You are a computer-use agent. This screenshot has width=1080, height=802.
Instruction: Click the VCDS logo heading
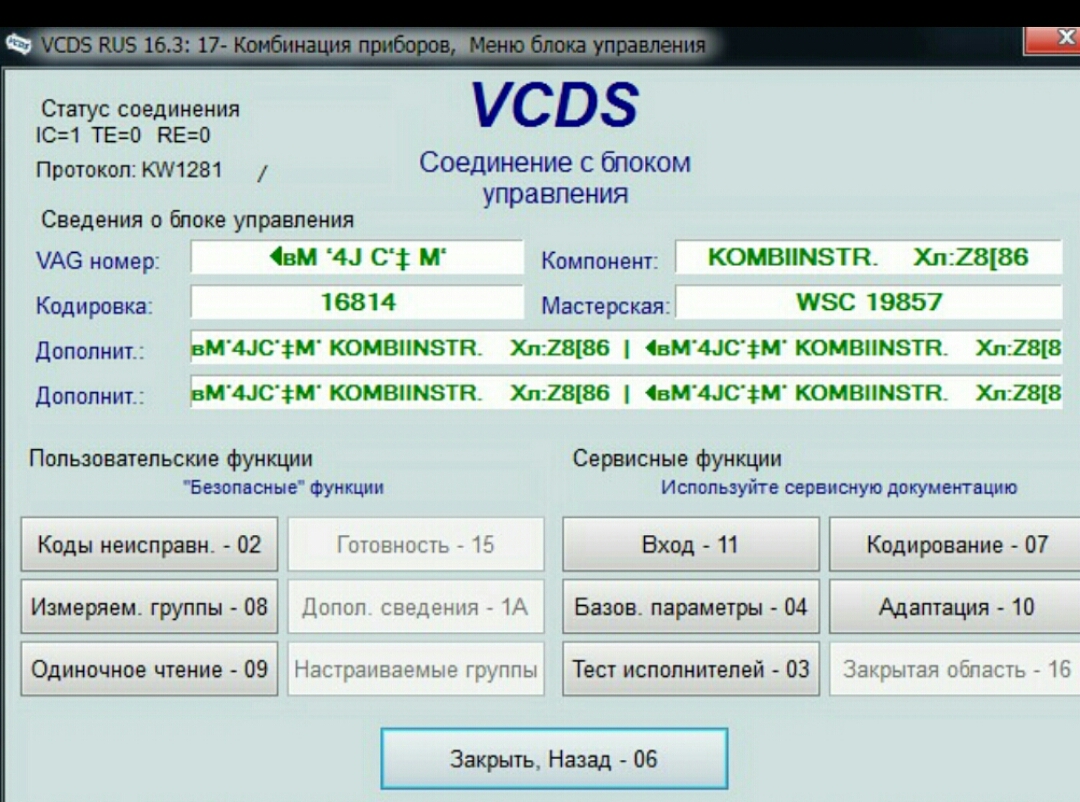tap(554, 105)
